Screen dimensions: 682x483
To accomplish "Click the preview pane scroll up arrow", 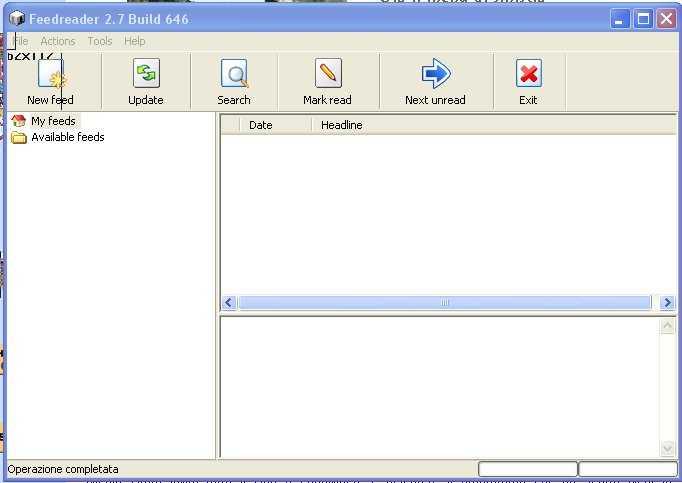I will click(668, 327).
